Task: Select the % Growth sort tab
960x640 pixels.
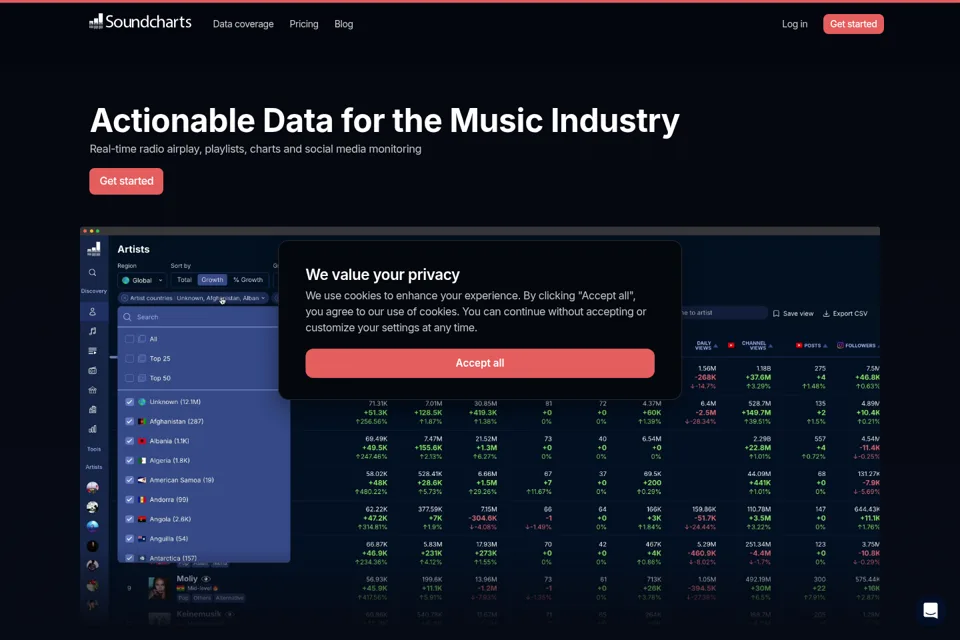Action: pyautogui.click(x=248, y=280)
